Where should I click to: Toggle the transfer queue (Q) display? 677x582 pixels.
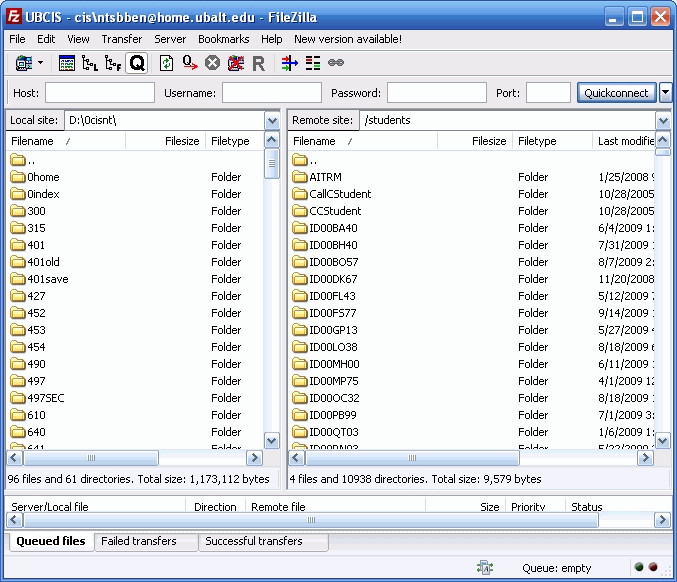click(x=136, y=63)
